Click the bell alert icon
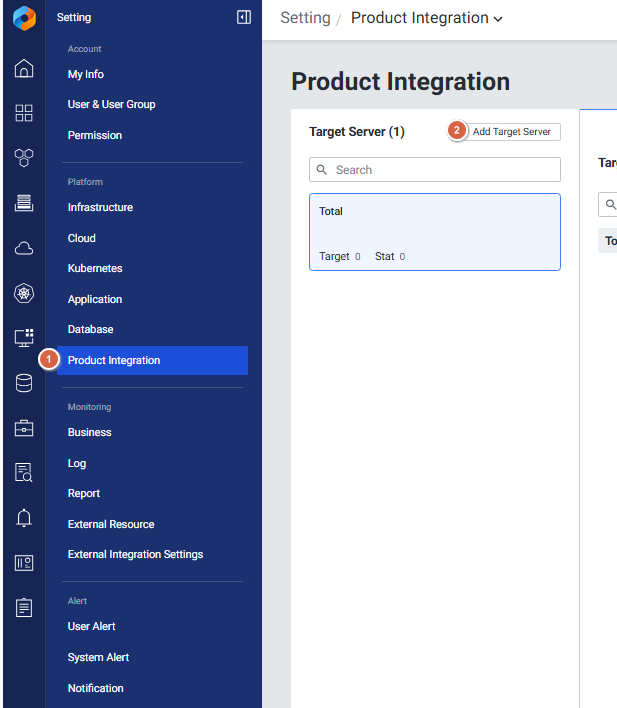The height and width of the screenshot is (708, 617). click(x=24, y=517)
